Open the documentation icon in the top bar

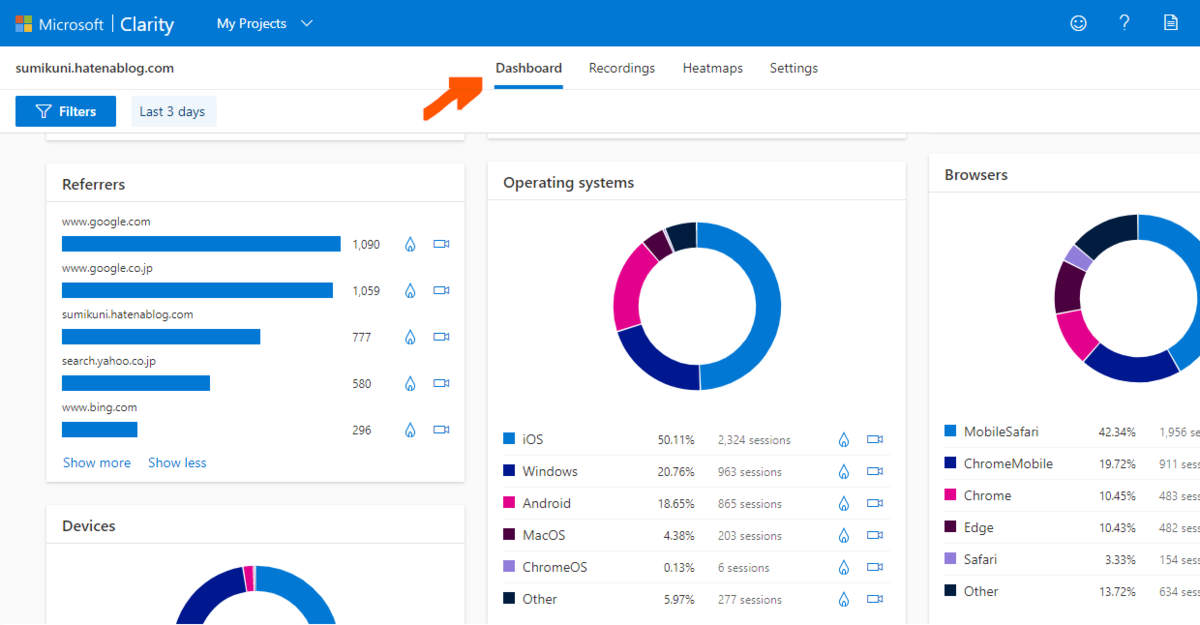1170,23
